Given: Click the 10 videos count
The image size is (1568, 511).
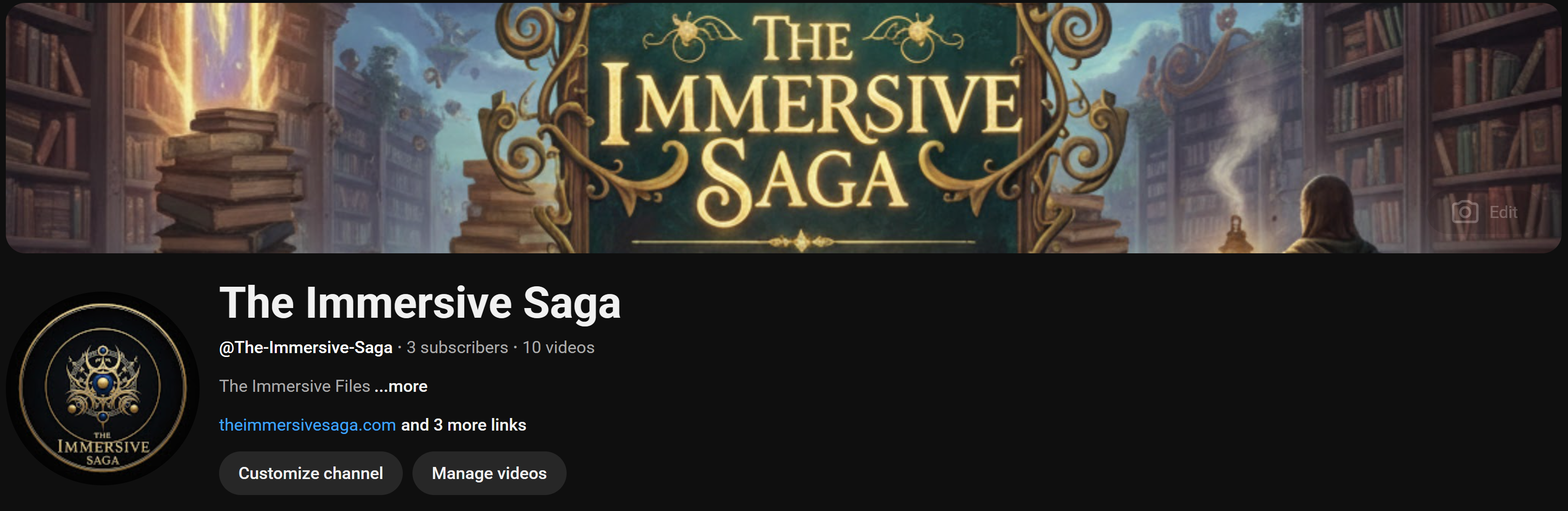Looking at the screenshot, I should click(558, 347).
